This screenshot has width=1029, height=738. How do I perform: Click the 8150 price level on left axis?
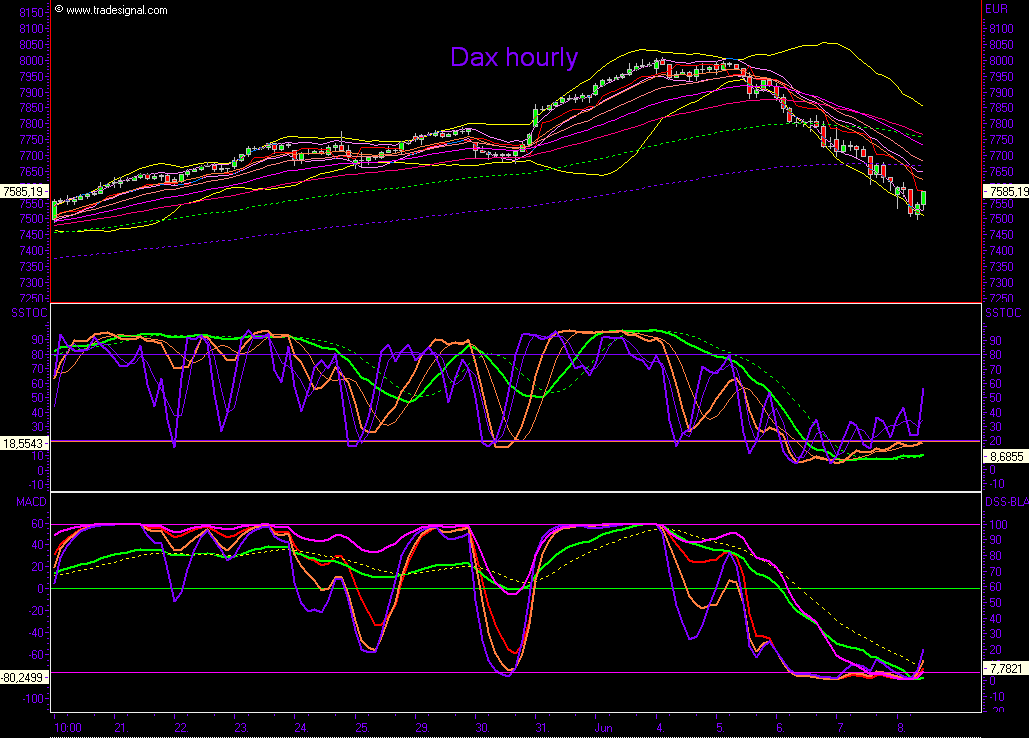30,13
